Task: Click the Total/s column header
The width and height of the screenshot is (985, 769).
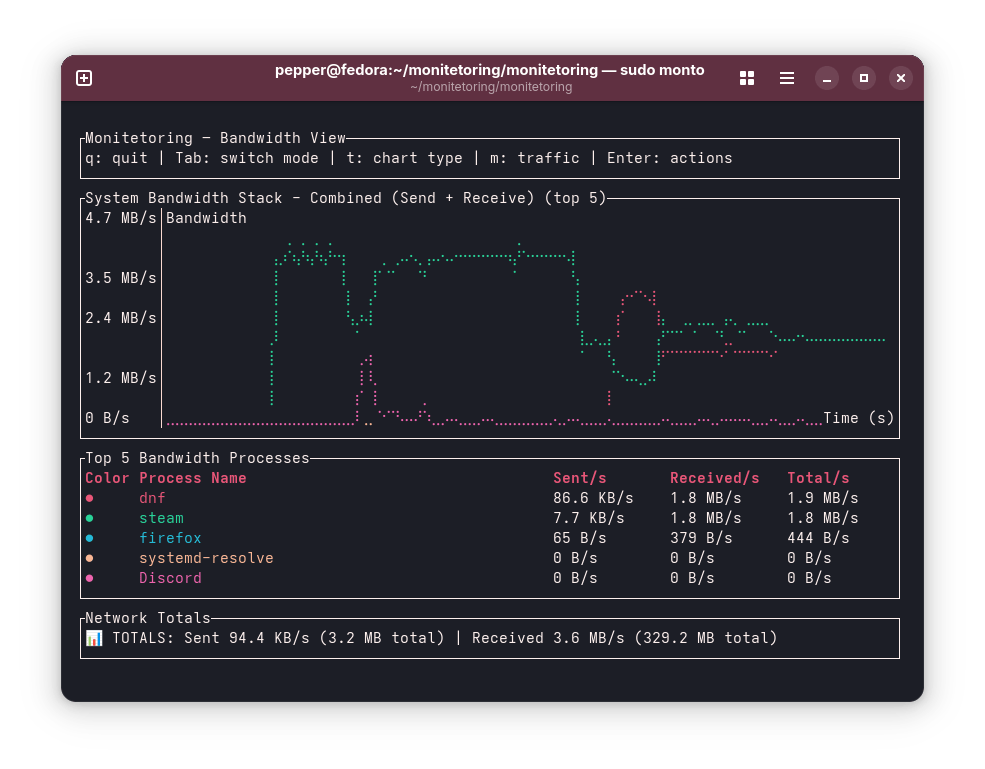Action: coord(819,478)
